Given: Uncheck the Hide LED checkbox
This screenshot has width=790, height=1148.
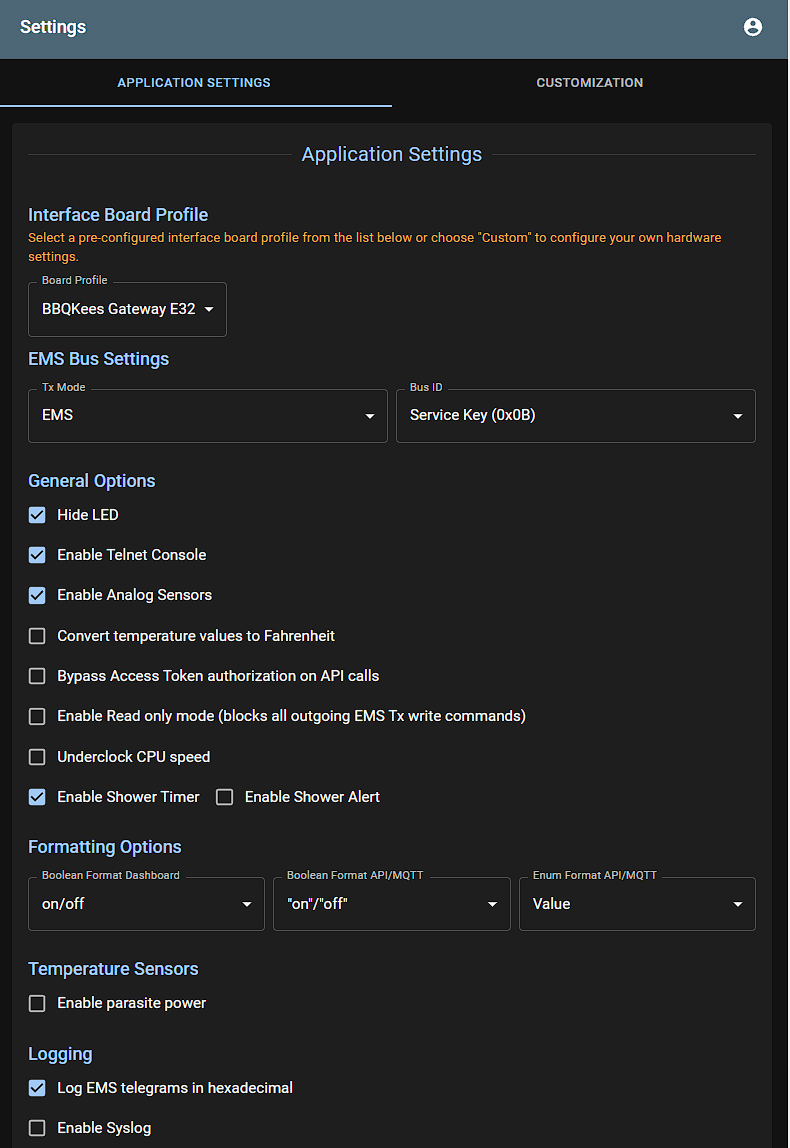Looking at the screenshot, I should click(37, 515).
